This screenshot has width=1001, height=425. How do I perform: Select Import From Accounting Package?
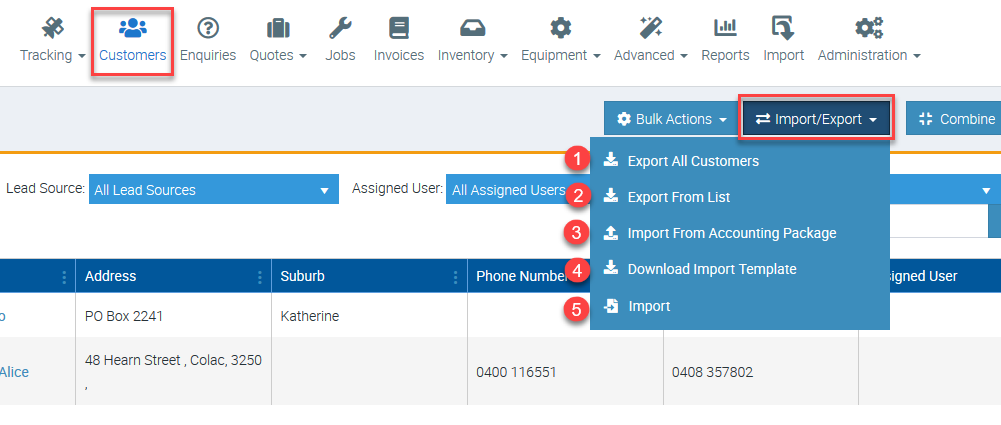pos(731,233)
